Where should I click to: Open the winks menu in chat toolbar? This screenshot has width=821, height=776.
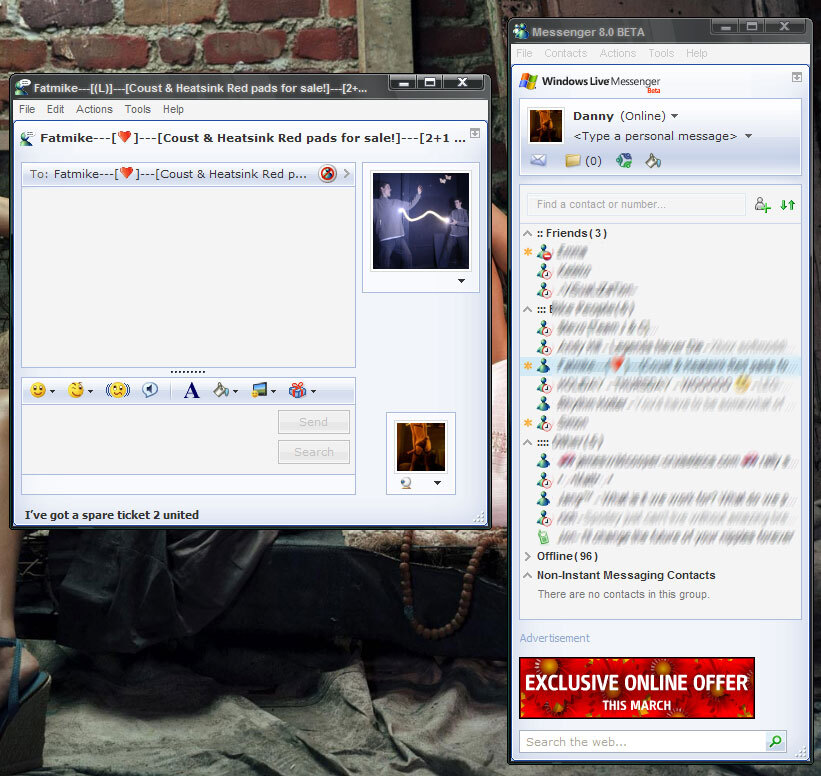tap(76, 390)
